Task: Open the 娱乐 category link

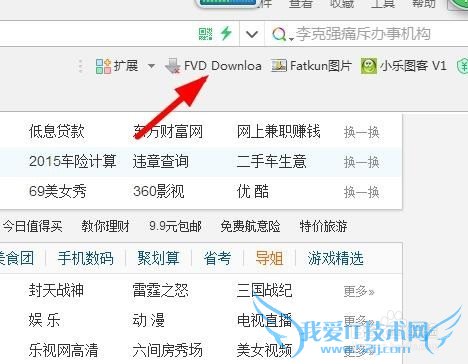Action: tap(44, 320)
